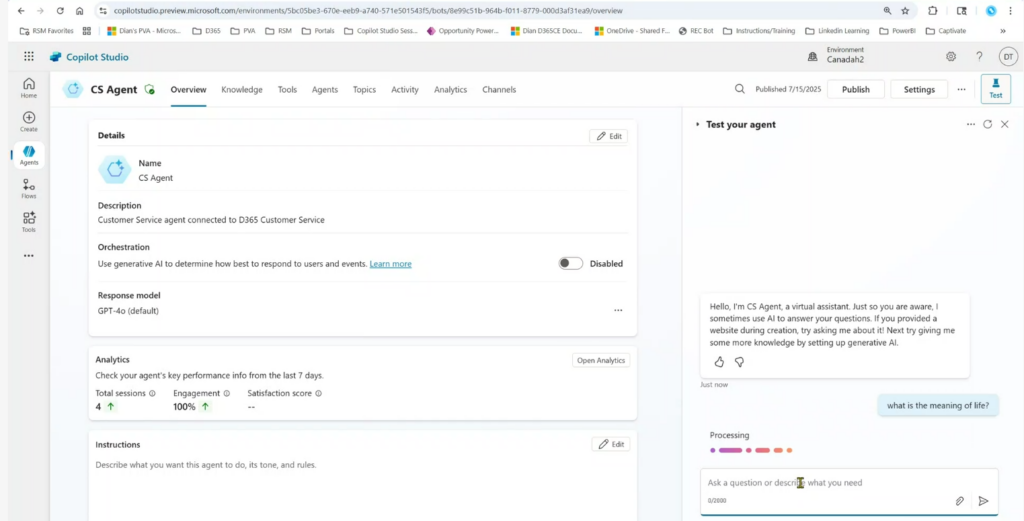Screen dimensions: 1024x521
Task: Open the D365 bookmark folder
Action: pos(206,31)
